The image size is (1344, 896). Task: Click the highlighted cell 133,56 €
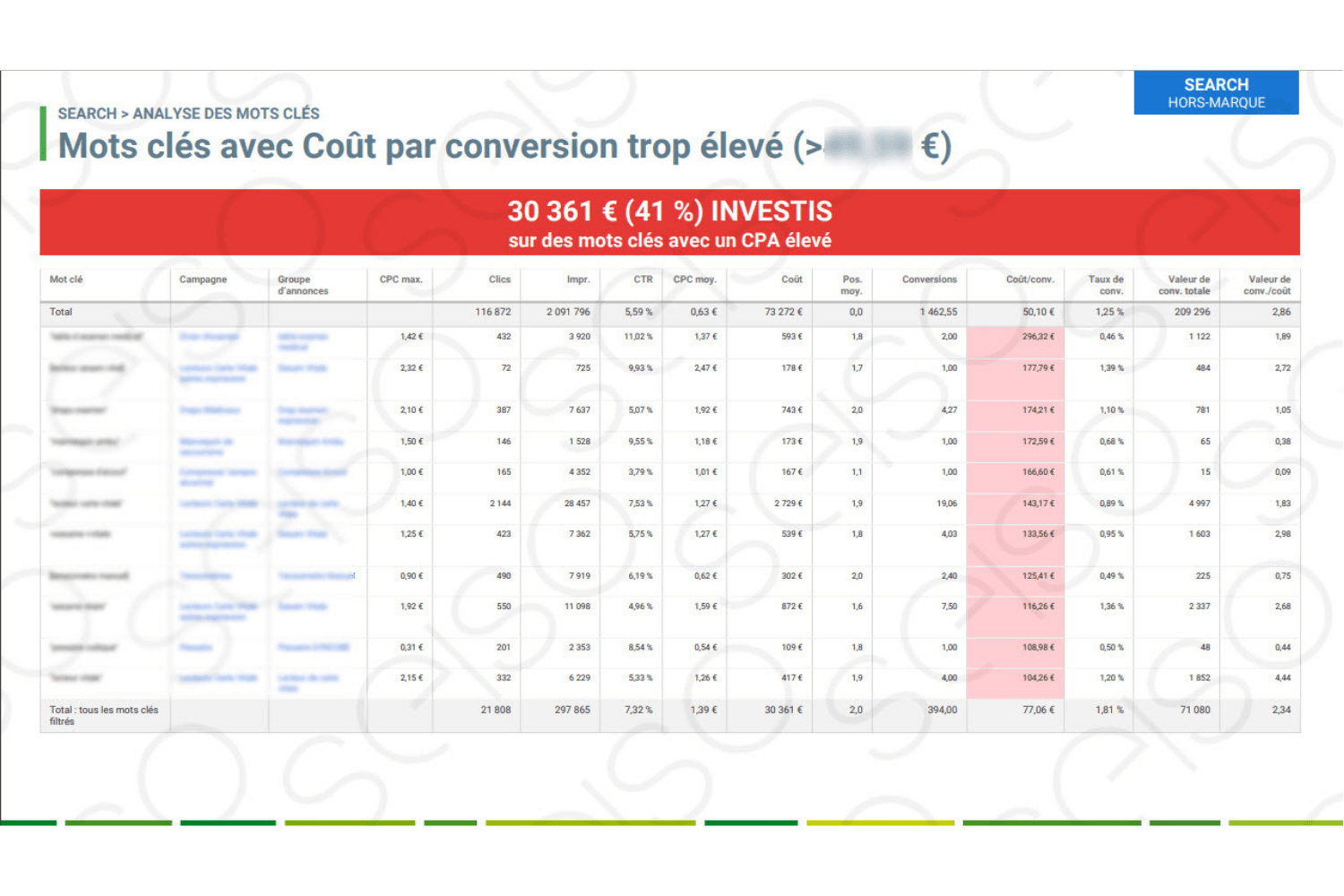click(1016, 545)
